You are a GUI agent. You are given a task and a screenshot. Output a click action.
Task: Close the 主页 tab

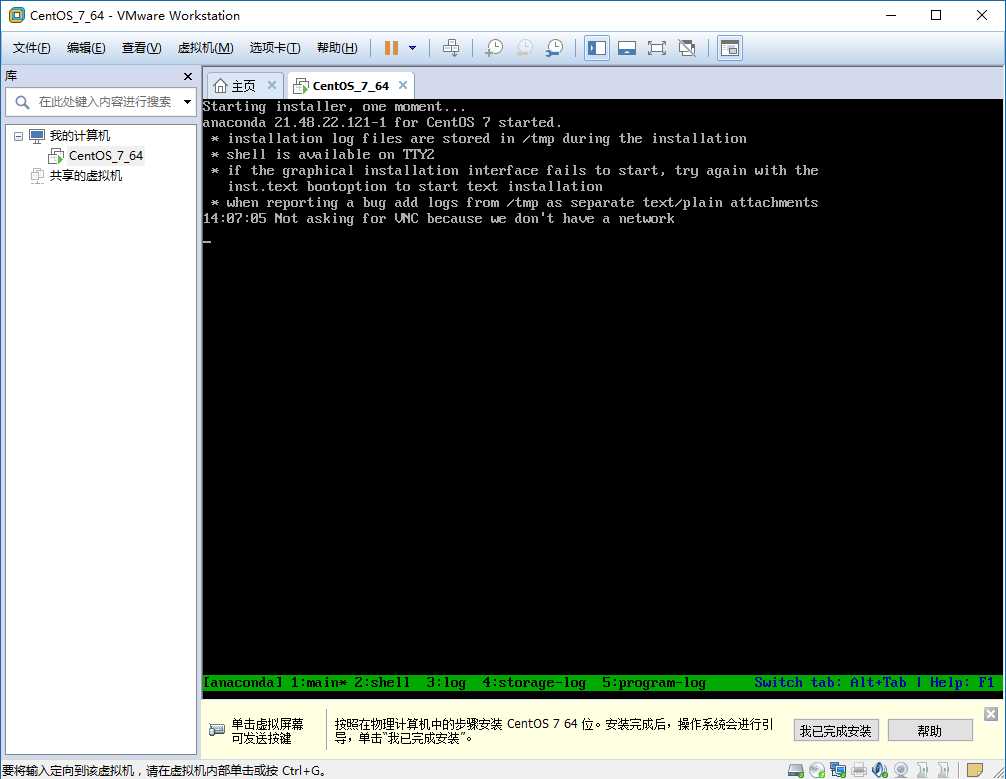(x=271, y=85)
